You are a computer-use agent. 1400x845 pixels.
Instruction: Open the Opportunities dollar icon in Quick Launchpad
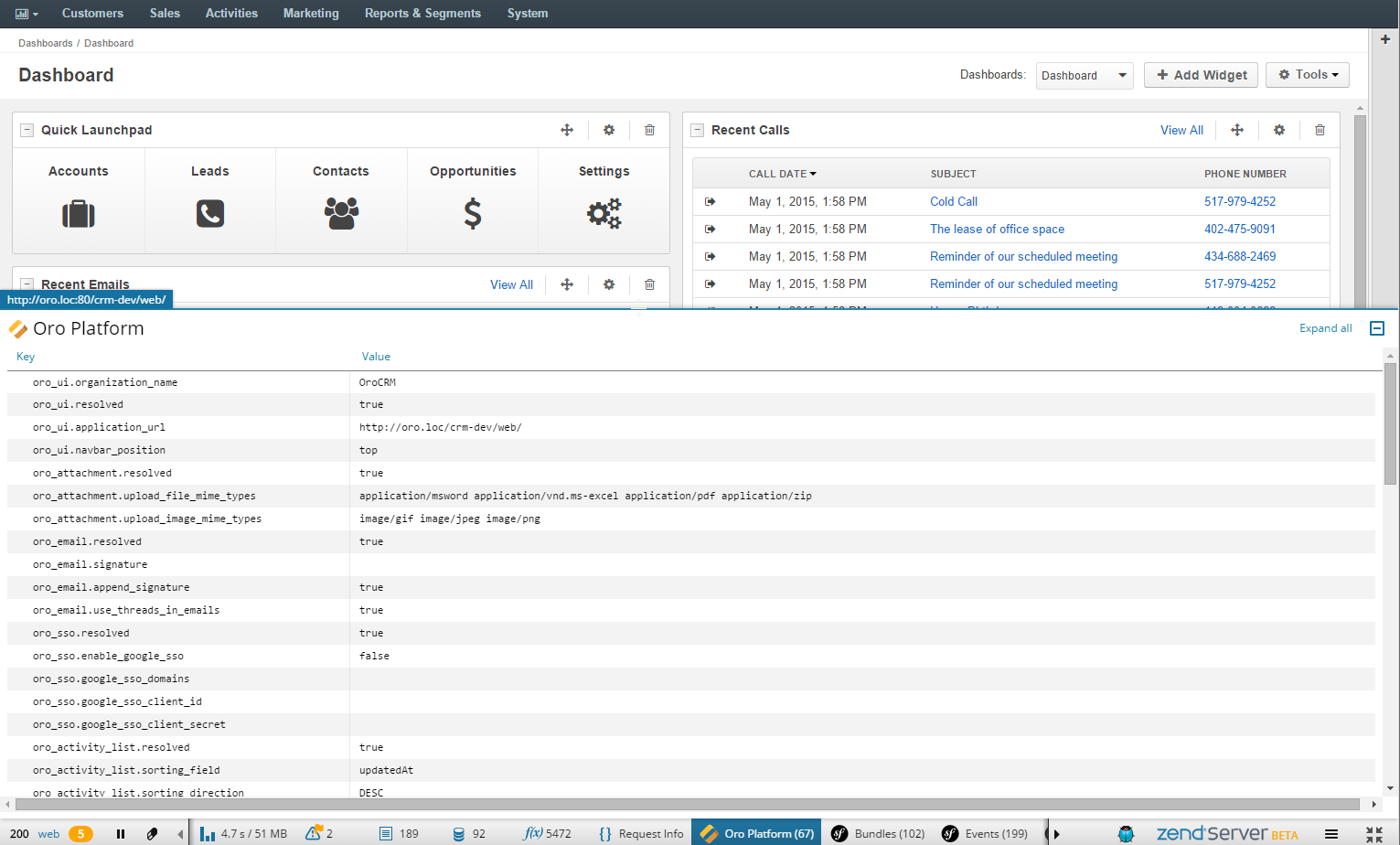[x=473, y=213]
